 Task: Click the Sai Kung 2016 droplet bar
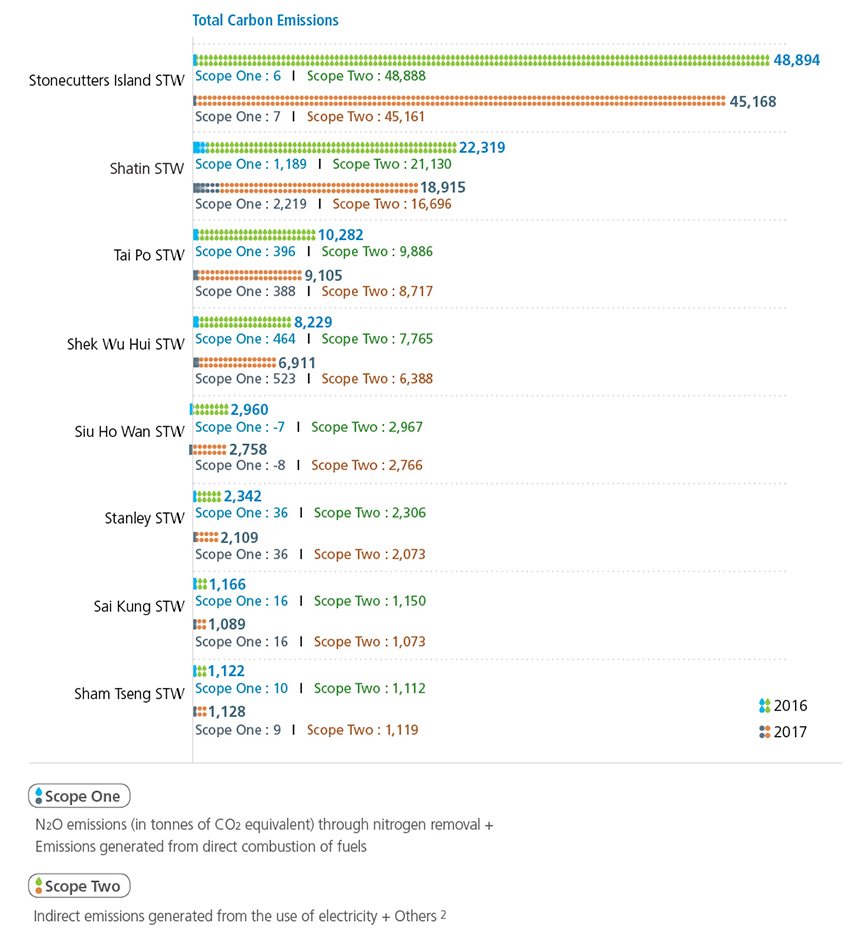pyautogui.click(x=200, y=584)
